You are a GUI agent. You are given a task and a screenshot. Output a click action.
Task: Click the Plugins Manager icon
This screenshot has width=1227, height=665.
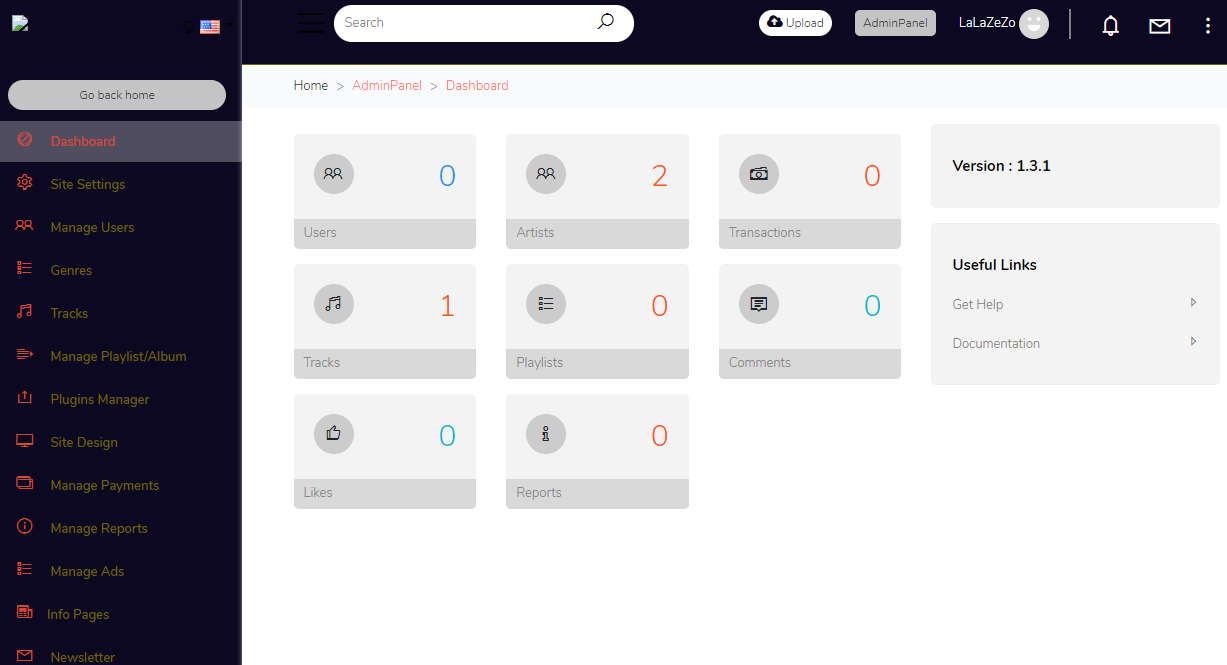25,399
